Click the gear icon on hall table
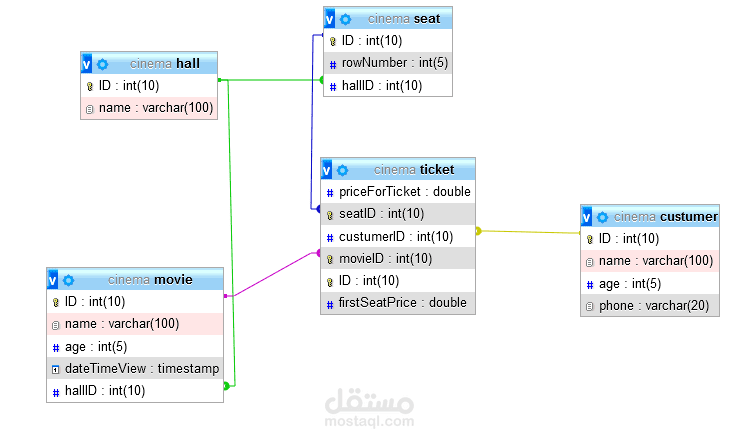The image size is (740, 438). 102,64
